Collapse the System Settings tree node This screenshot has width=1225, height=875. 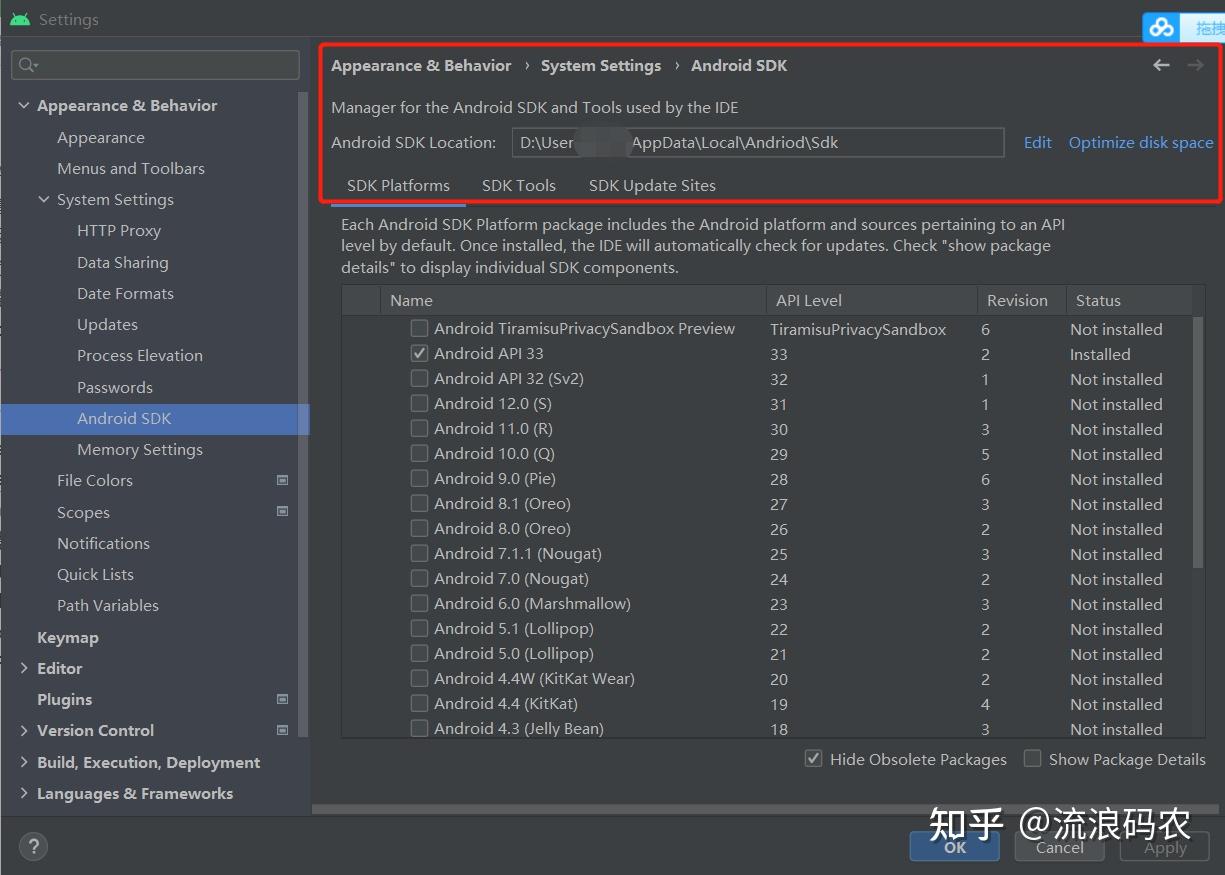(x=43, y=199)
